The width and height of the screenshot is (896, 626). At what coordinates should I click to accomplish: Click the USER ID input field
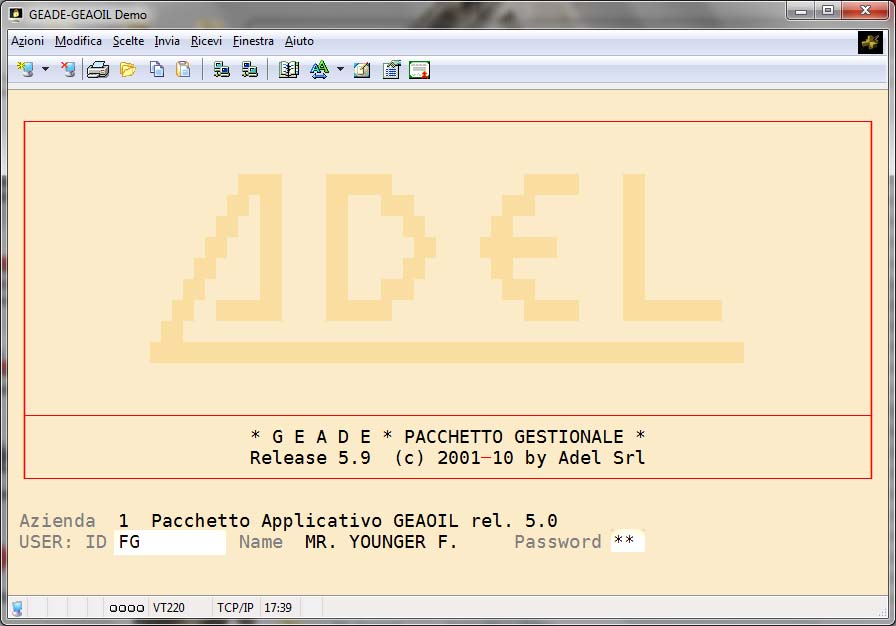[x=169, y=543]
